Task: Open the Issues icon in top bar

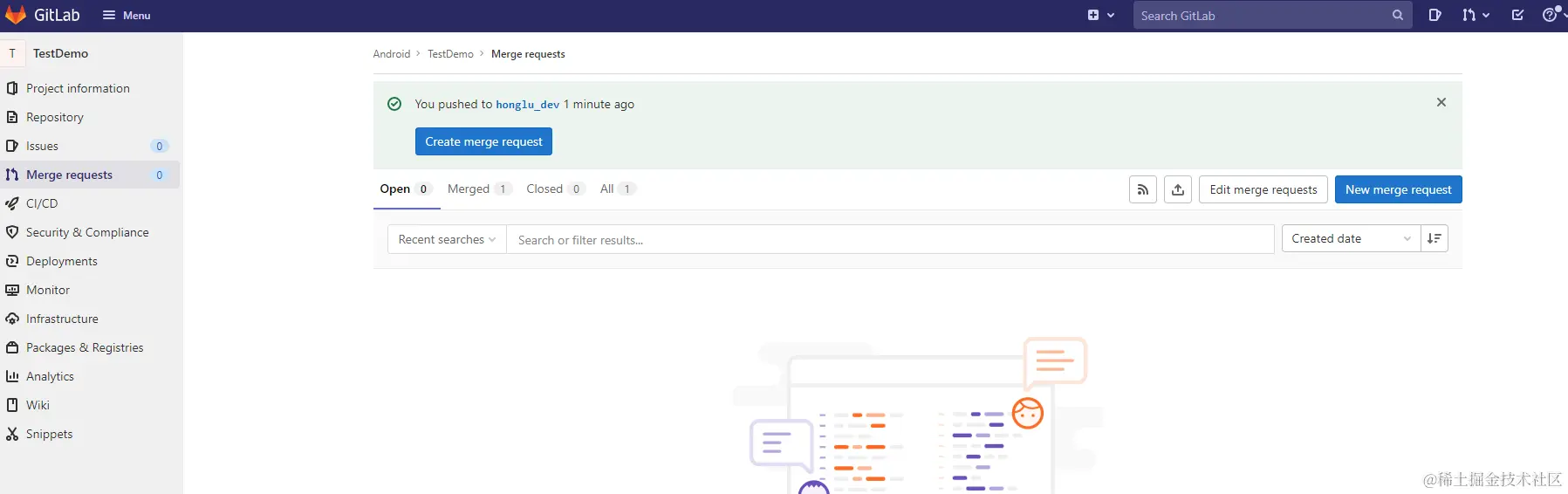Action: pyautogui.click(x=1434, y=15)
